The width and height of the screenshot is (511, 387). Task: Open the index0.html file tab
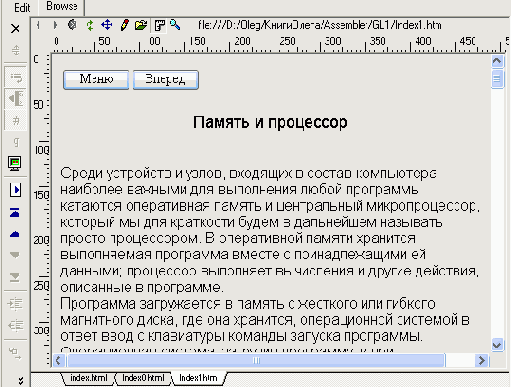[143, 378]
